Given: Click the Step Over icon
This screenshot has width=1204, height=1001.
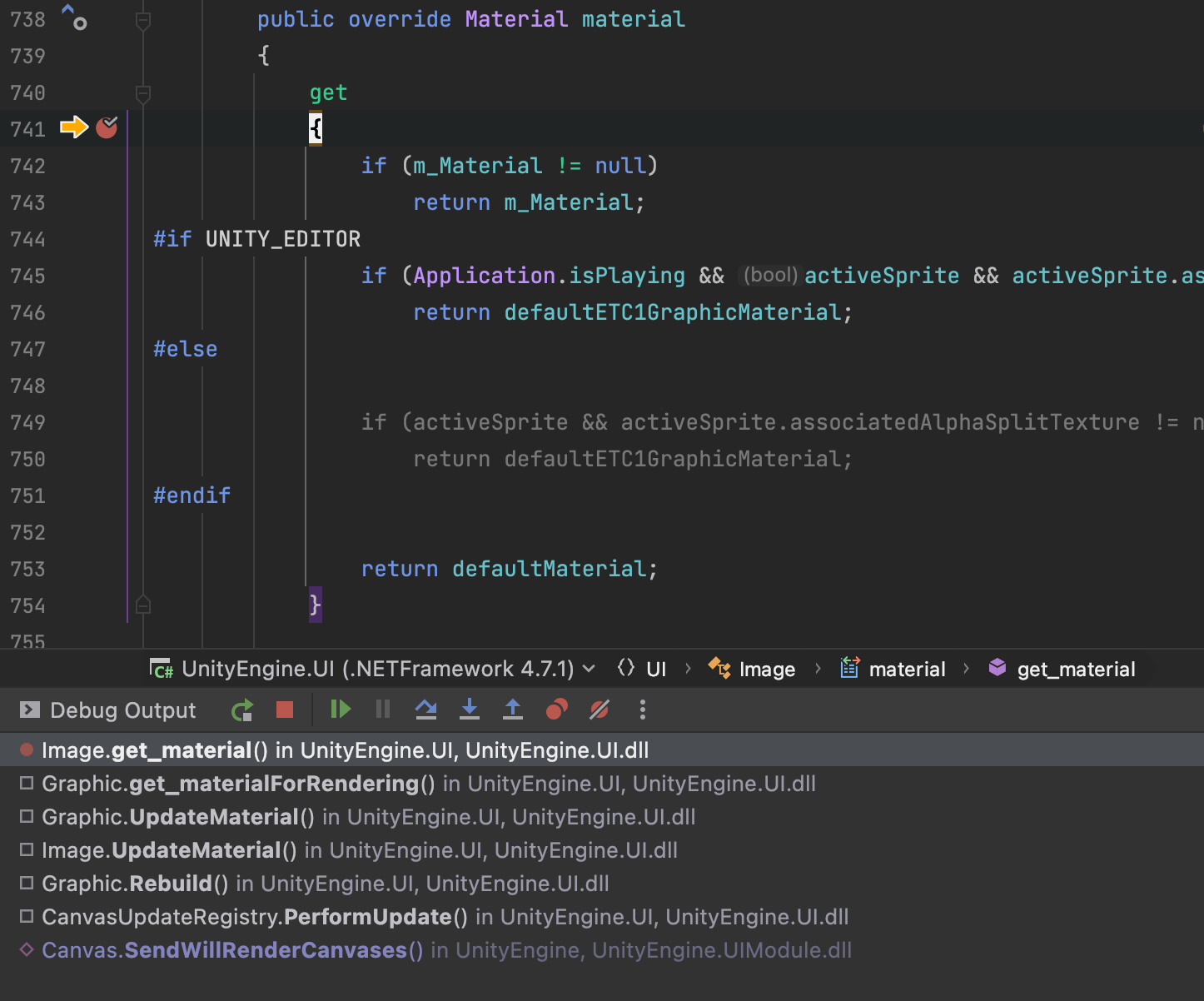Looking at the screenshot, I should click(x=426, y=710).
